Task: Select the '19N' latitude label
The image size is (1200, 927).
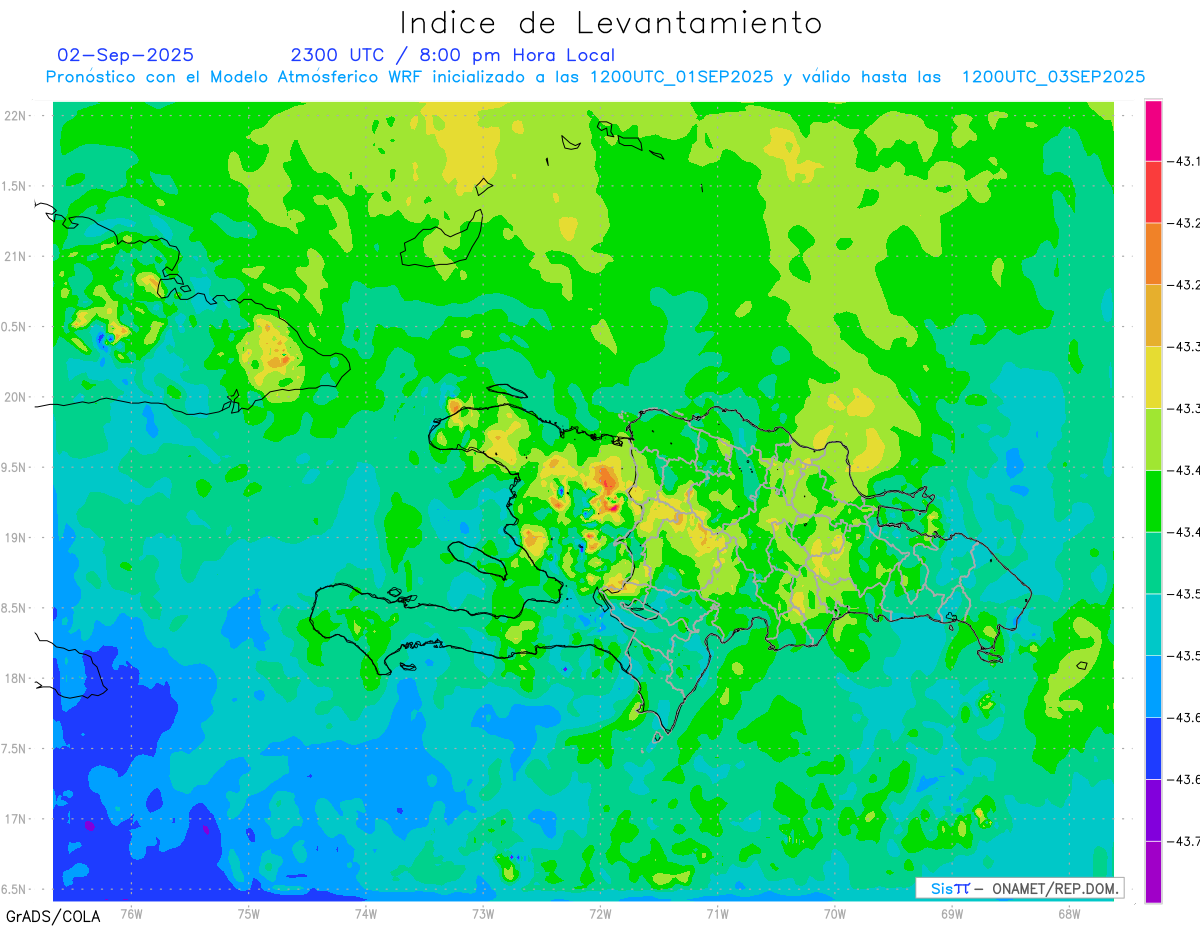Action: [16, 538]
